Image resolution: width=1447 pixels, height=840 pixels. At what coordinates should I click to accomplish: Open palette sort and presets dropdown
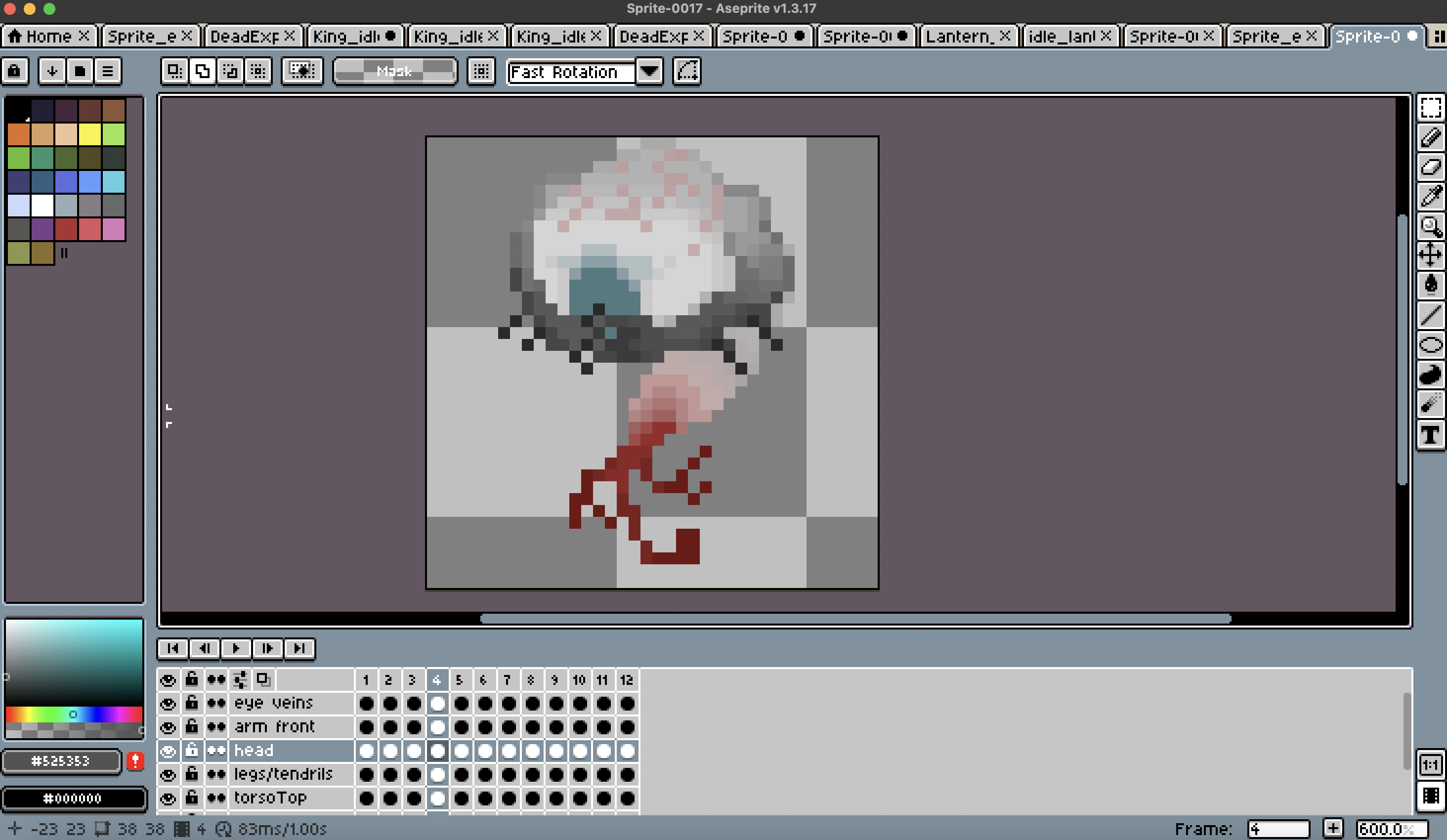click(52, 71)
